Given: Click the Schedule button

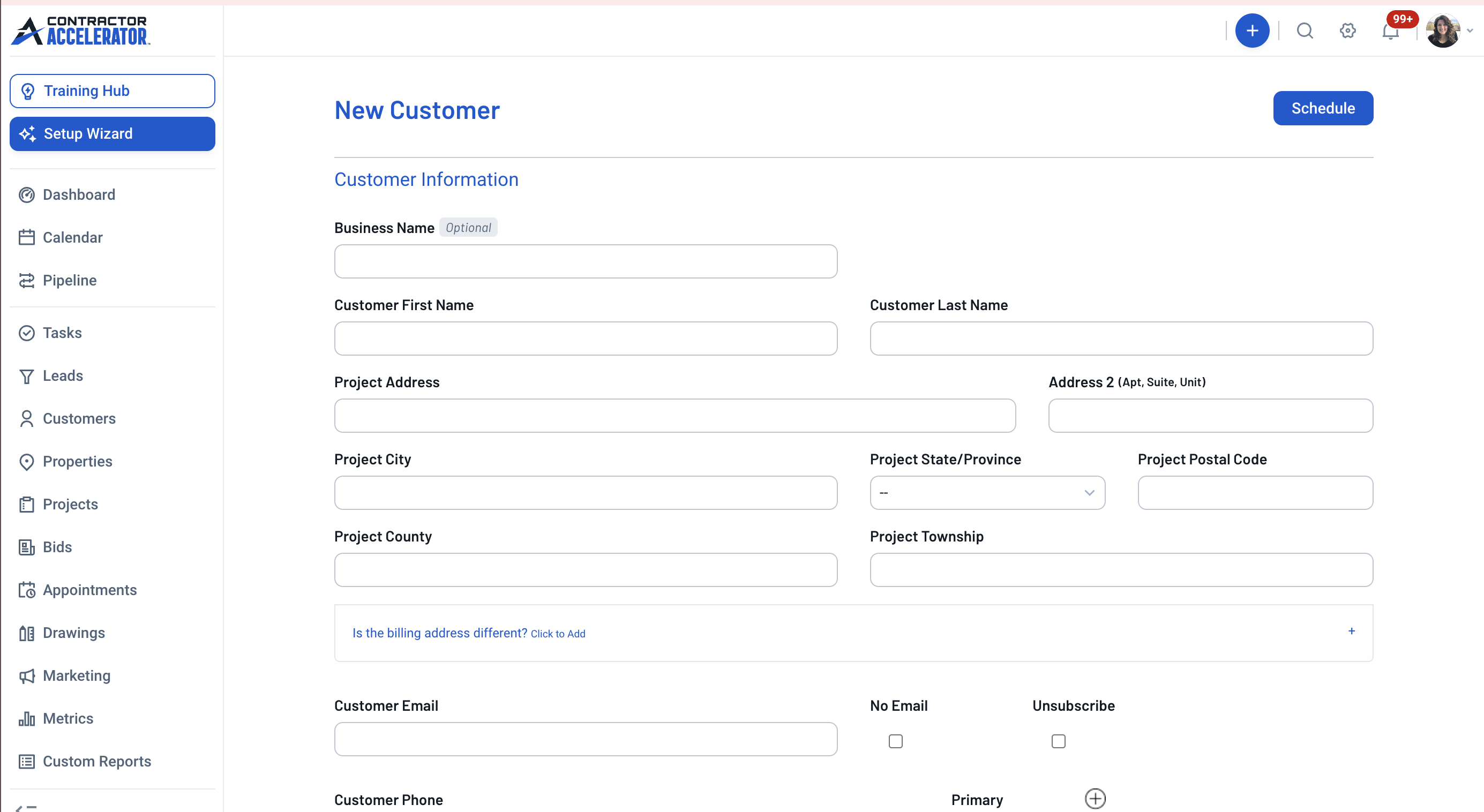Looking at the screenshot, I should tap(1323, 108).
